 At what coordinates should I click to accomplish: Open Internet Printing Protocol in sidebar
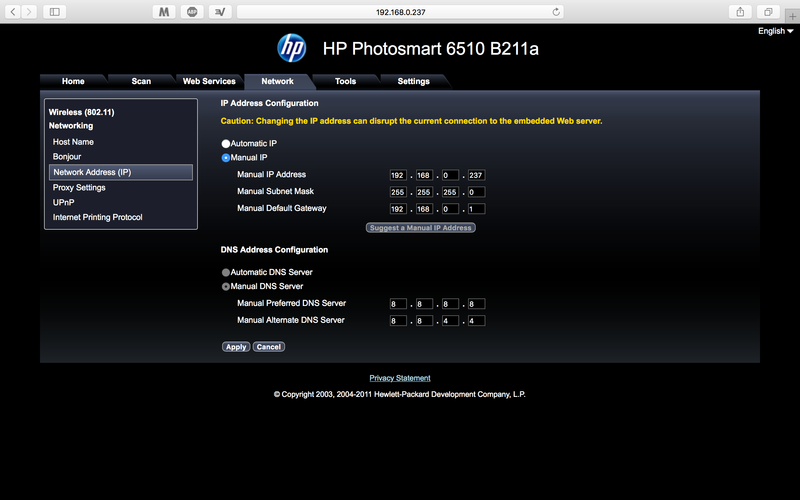click(x=97, y=217)
